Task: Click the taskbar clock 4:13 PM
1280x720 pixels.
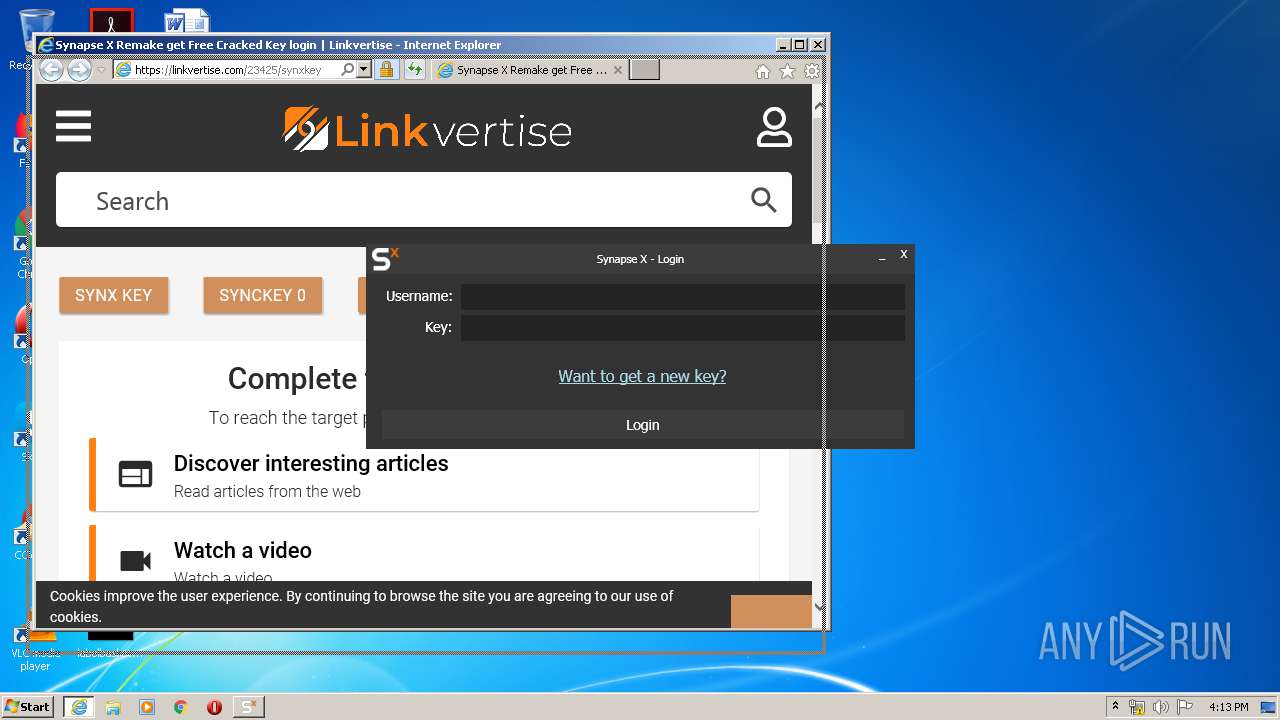Action: pyautogui.click(x=1228, y=707)
